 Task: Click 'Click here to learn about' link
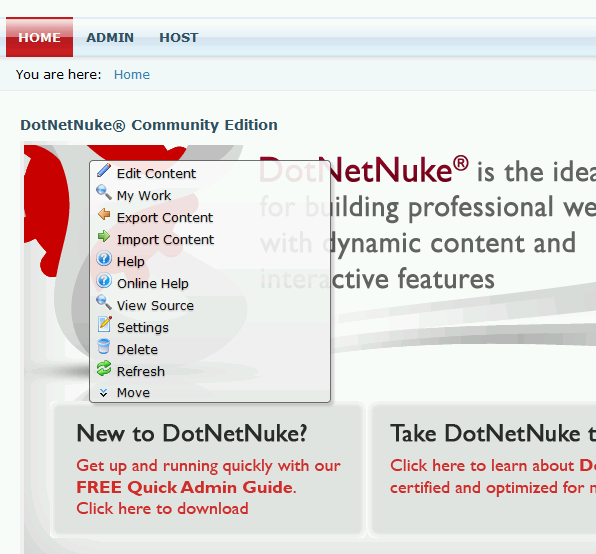tap(482, 466)
